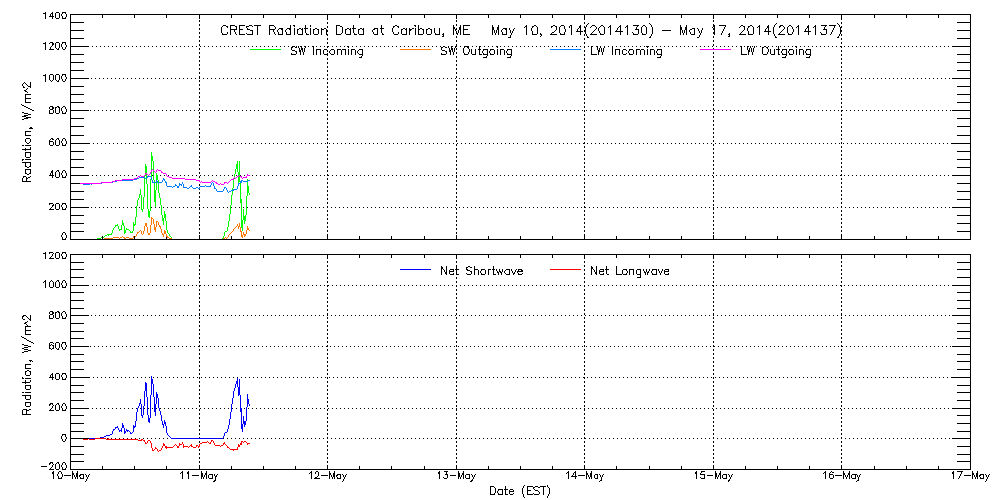Click the blue line swatch beside Net Shortwave
This screenshot has width=1000, height=500.
[415, 271]
